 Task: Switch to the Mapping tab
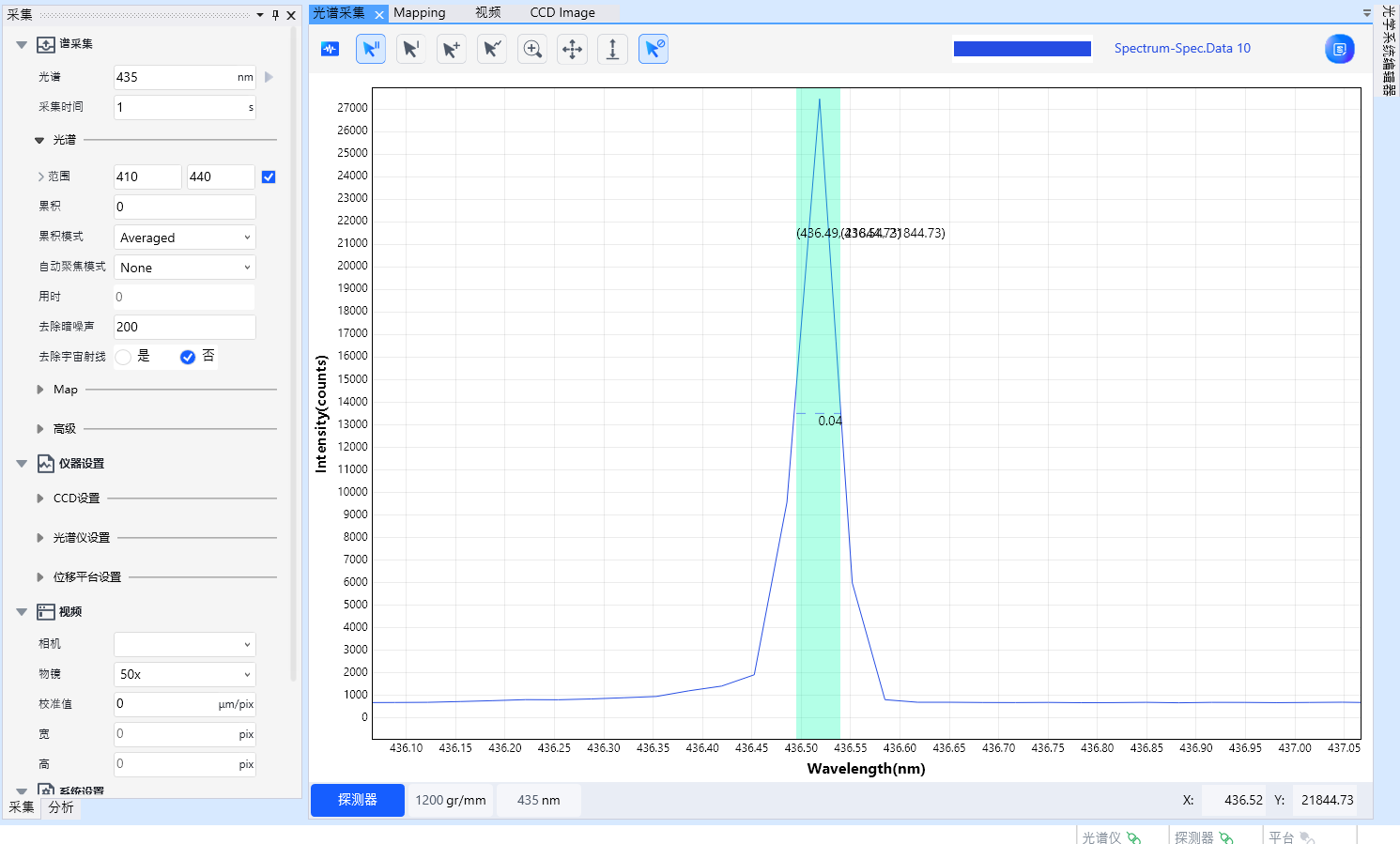pos(419,13)
